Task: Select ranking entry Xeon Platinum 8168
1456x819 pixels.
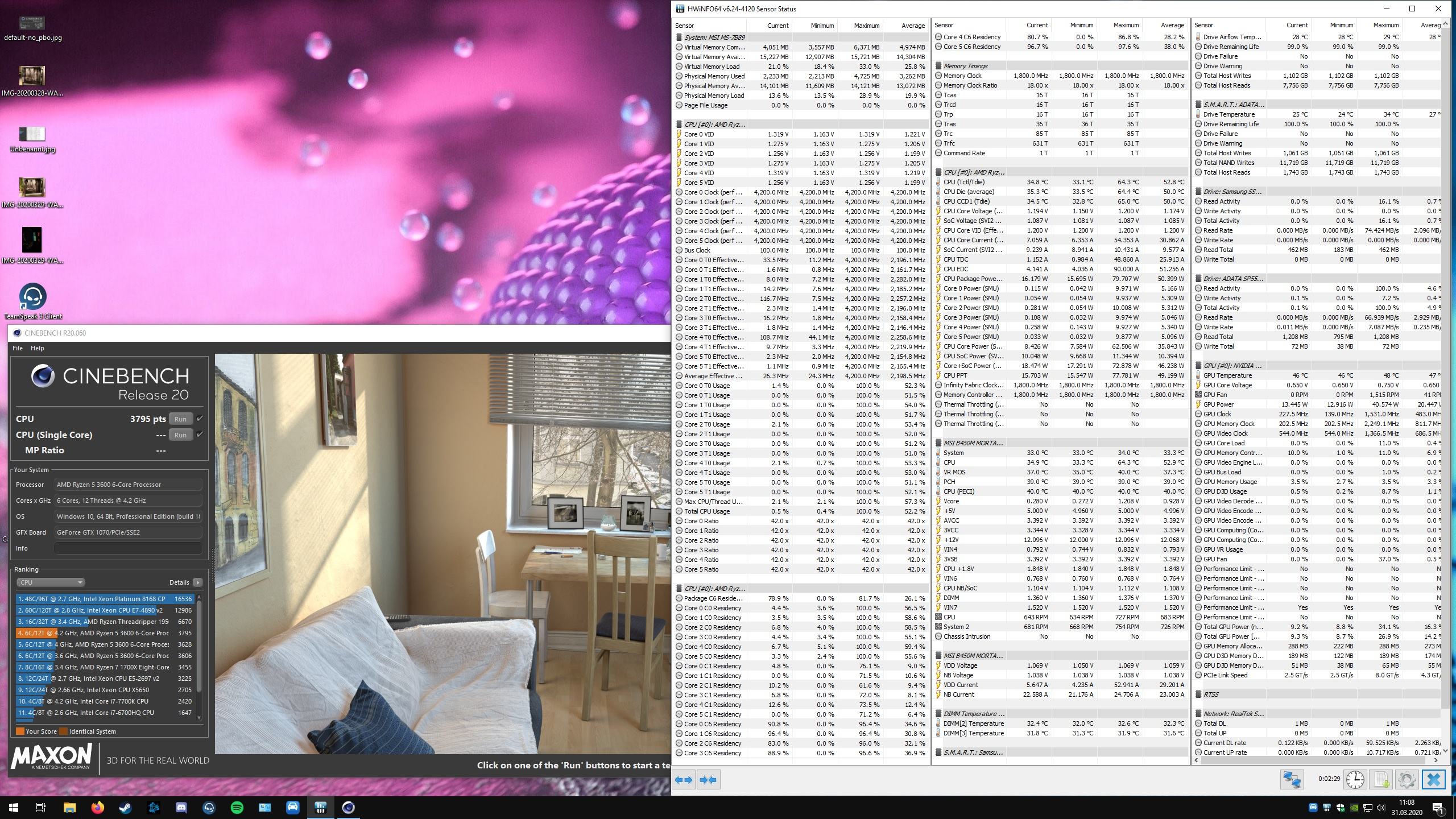Action: click(x=105, y=599)
